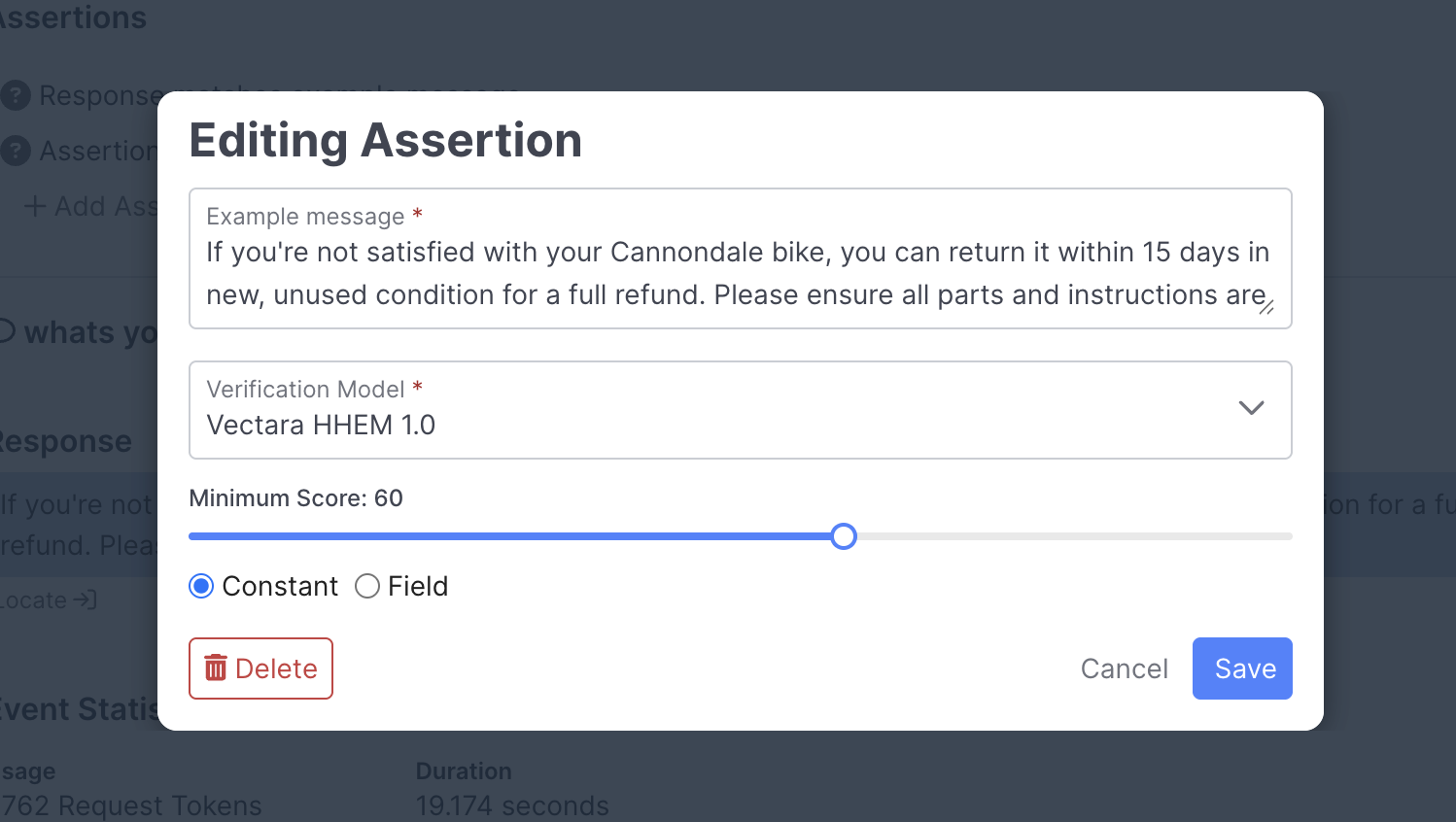Click question mark icon beside second Assertion

click(x=16, y=151)
